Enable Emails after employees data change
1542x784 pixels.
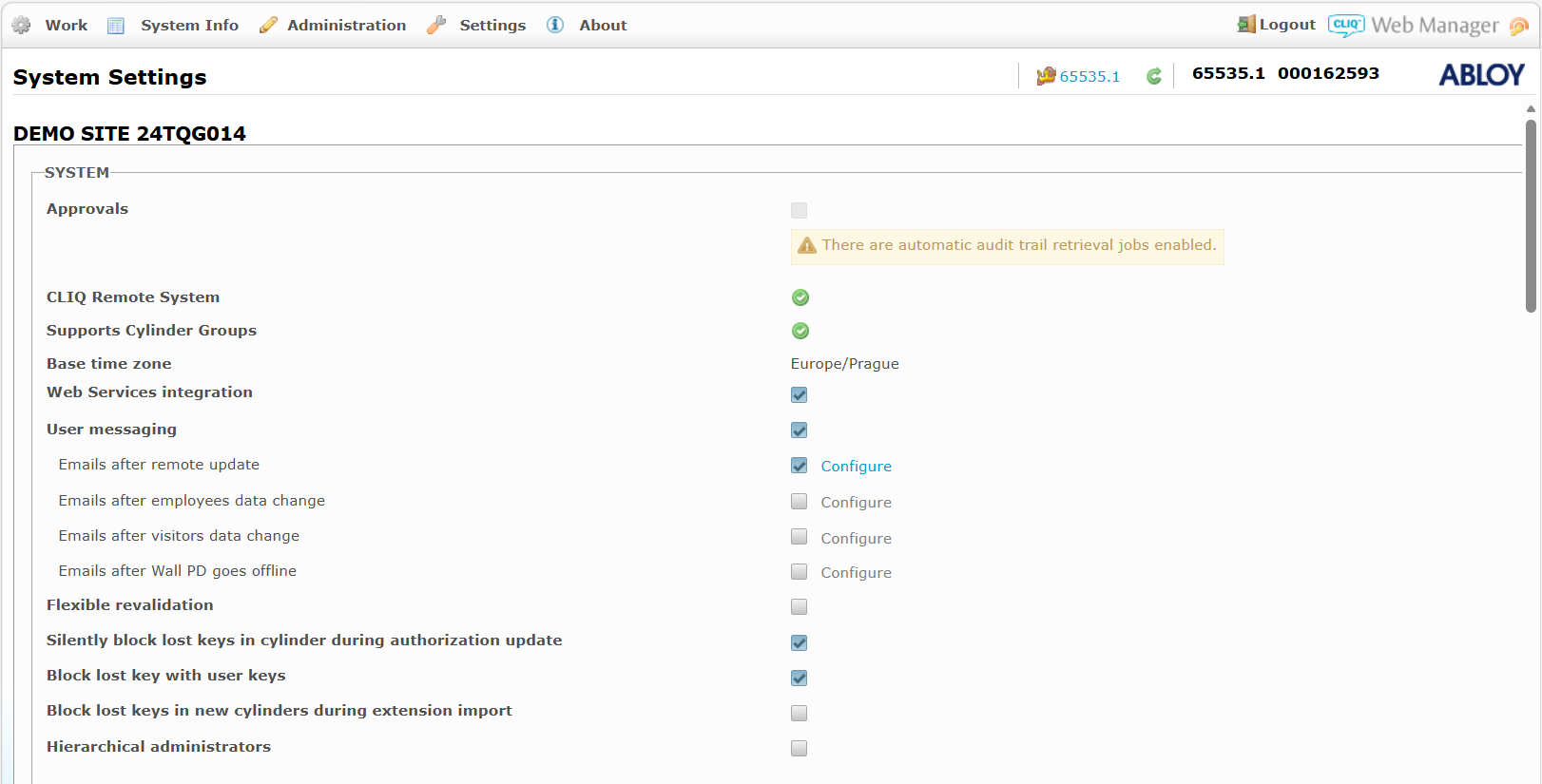click(x=800, y=501)
